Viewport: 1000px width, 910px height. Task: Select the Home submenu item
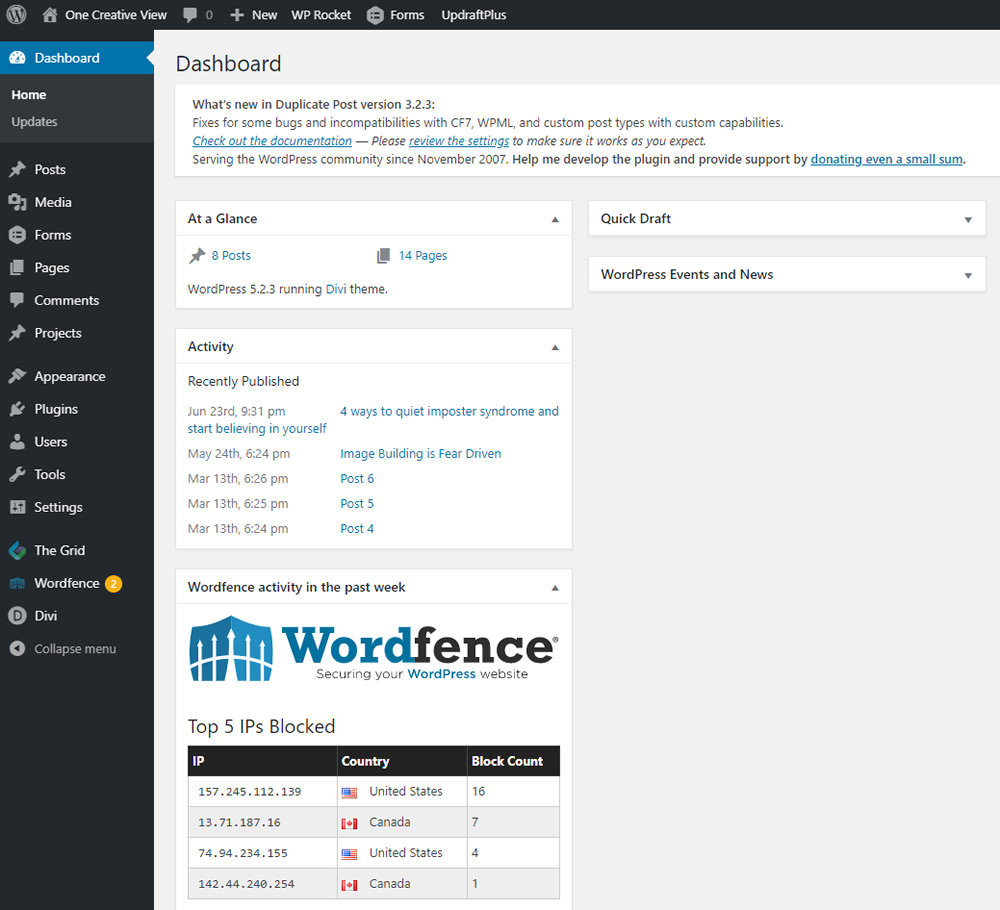point(29,94)
